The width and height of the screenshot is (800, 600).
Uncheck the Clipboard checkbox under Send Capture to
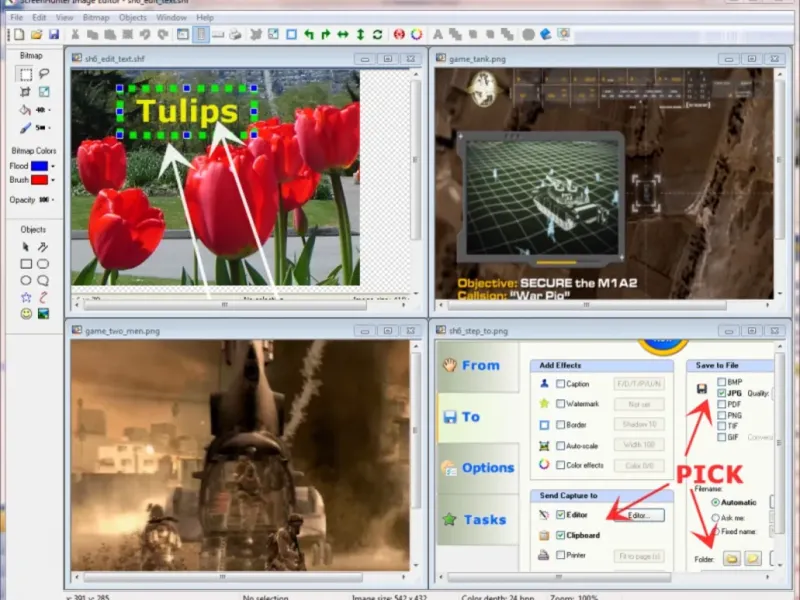point(560,535)
